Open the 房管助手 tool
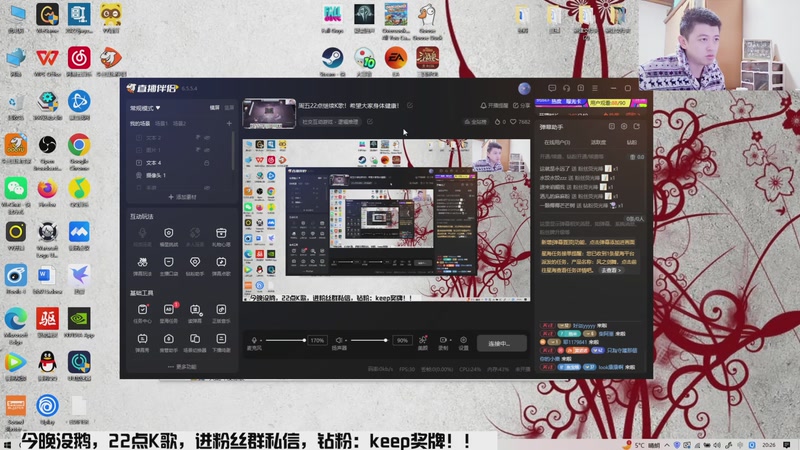Viewport: 800px width, 450px height. coord(169,343)
